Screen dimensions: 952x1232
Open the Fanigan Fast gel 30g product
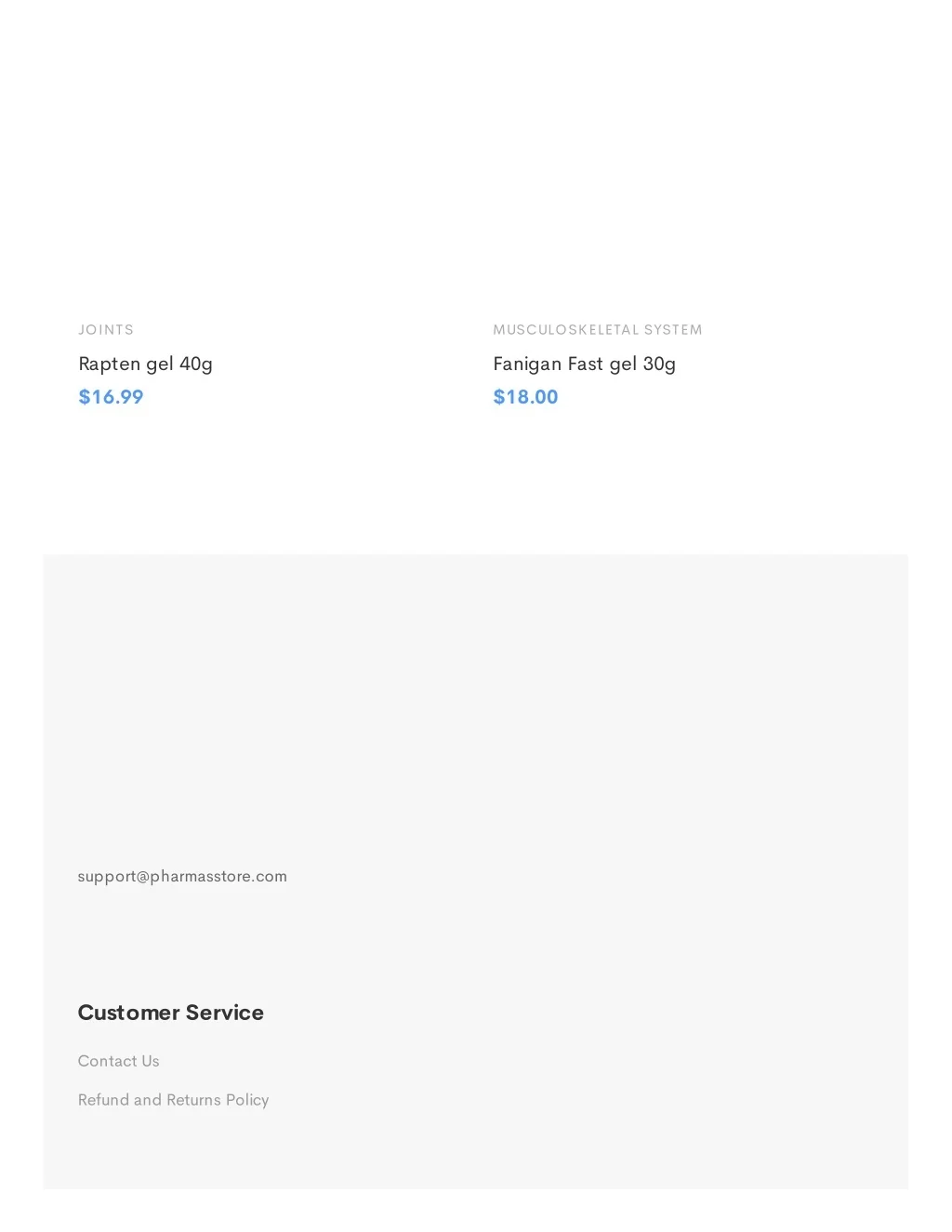tap(584, 364)
